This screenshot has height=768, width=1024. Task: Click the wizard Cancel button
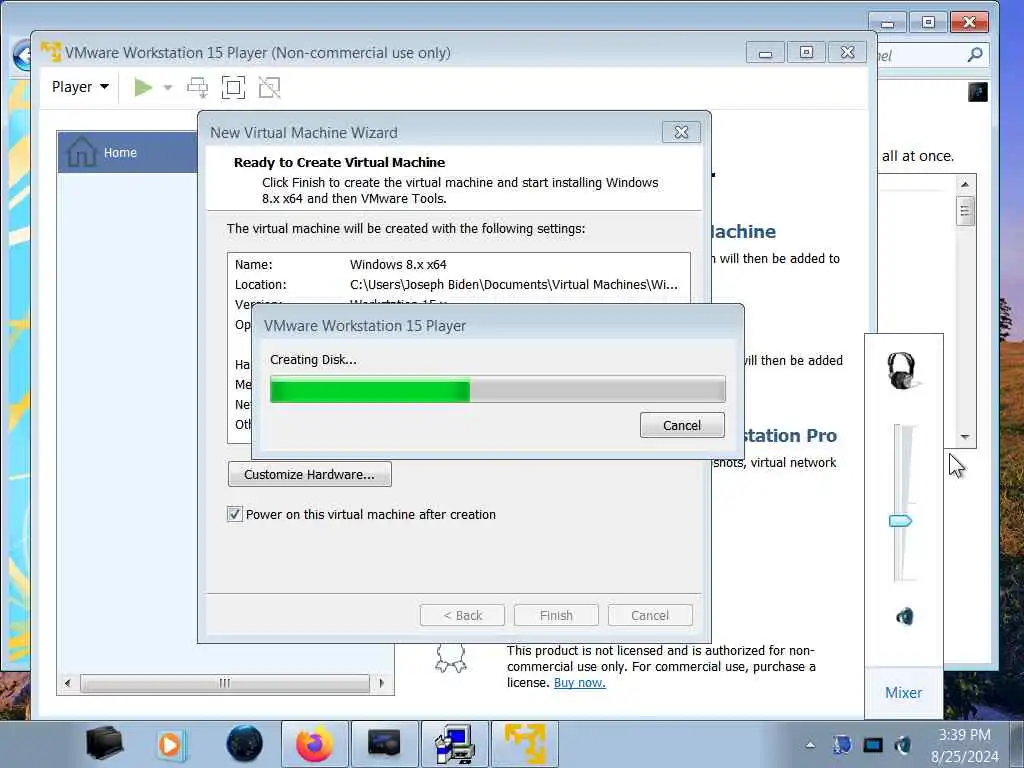tap(650, 615)
